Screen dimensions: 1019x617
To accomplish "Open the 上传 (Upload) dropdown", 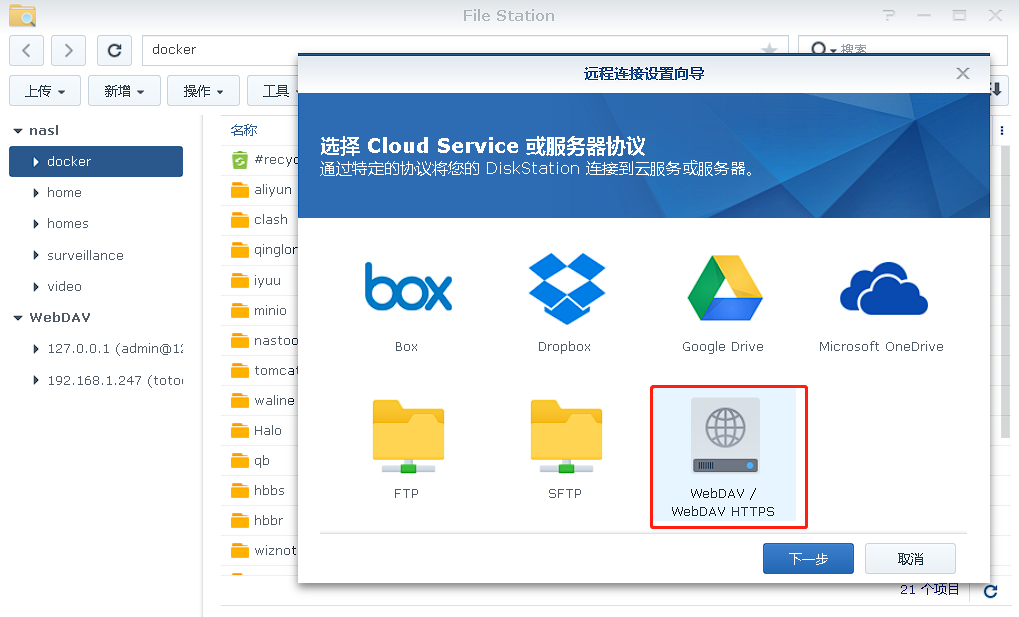I will click(x=45, y=91).
